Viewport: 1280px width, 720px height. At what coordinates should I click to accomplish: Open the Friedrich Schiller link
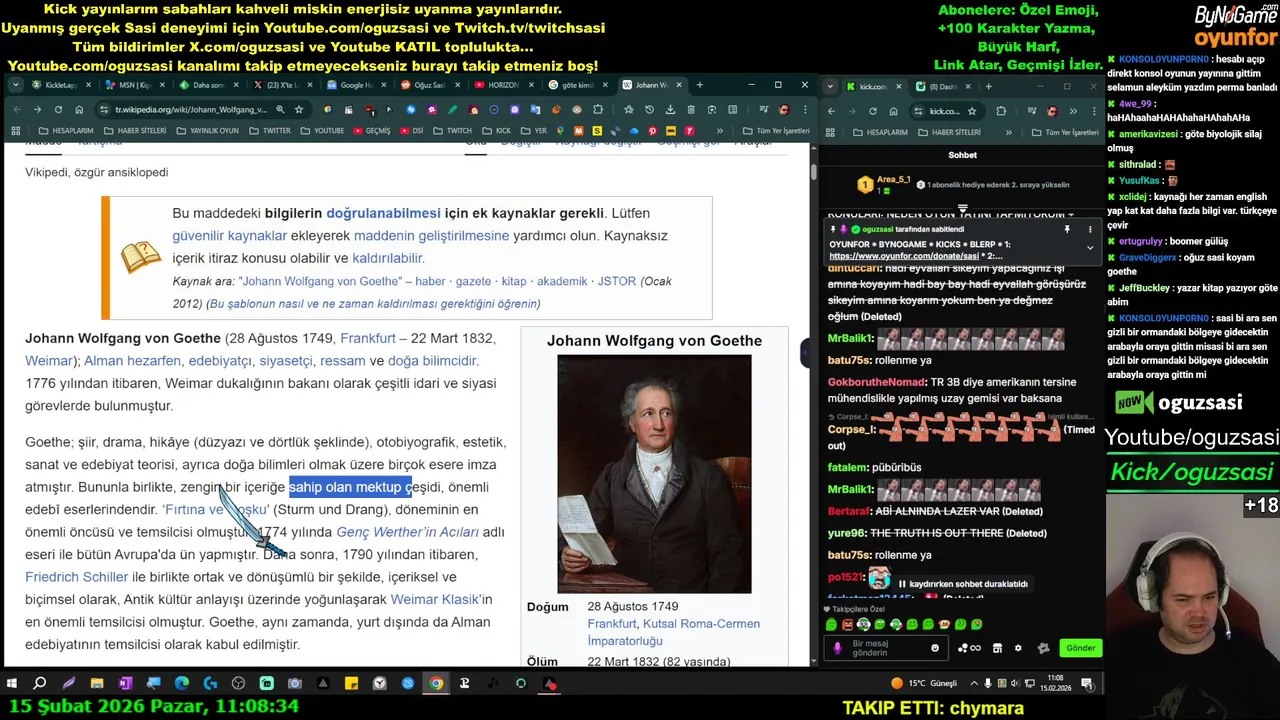(x=77, y=577)
